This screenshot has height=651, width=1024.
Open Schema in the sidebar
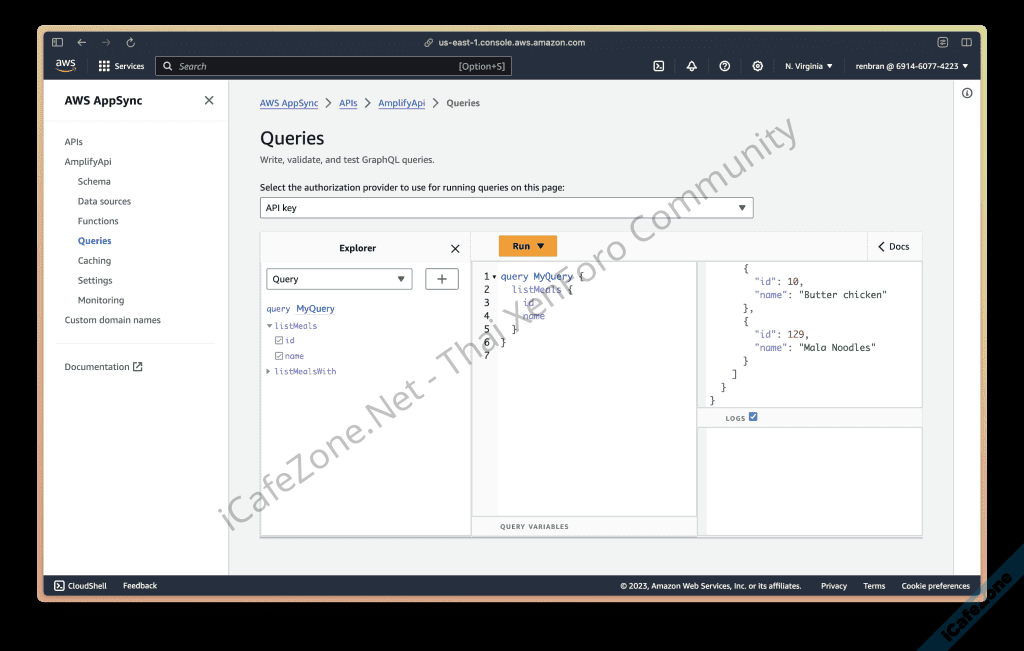click(94, 182)
